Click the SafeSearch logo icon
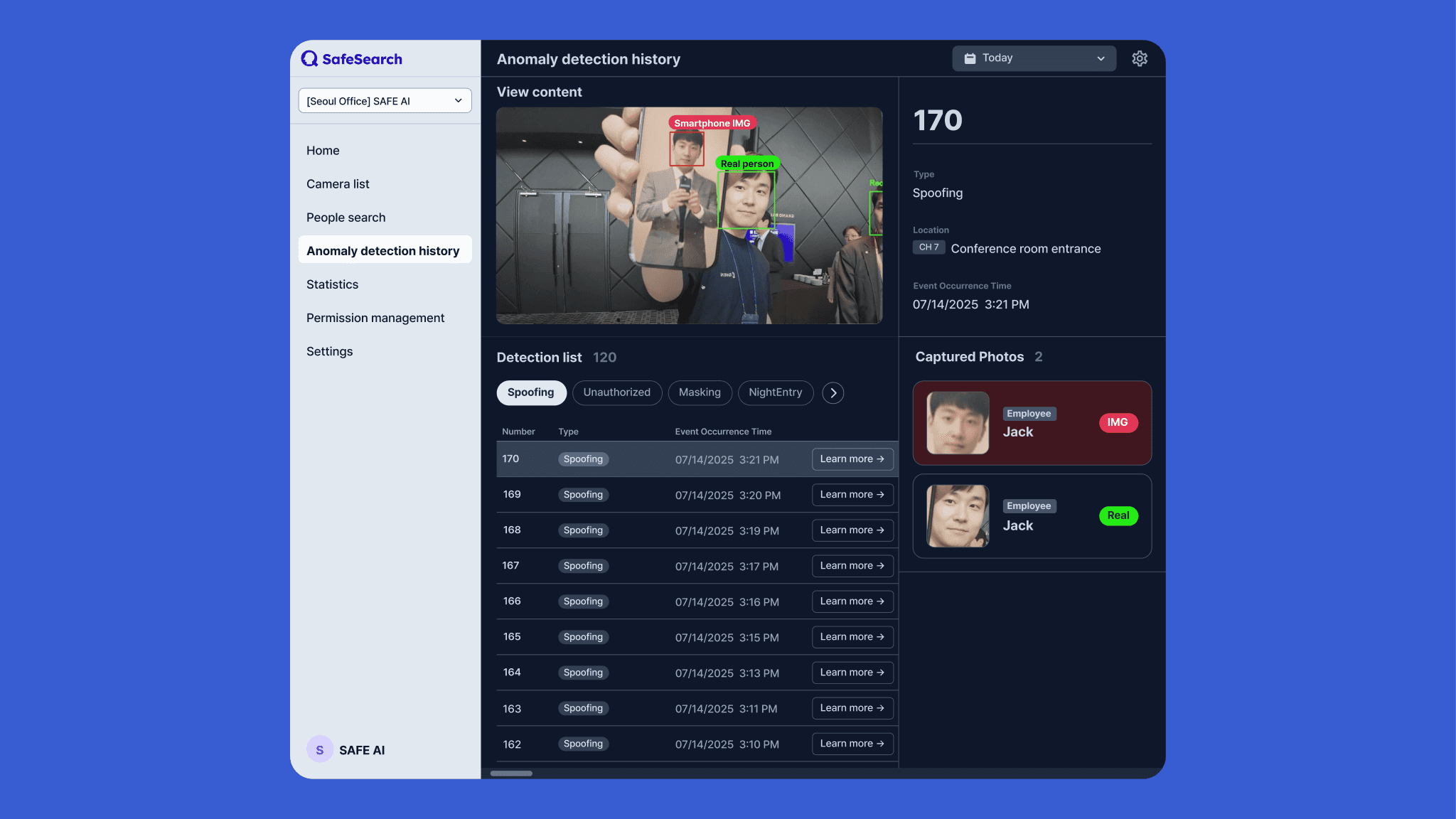This screenshot has height=819, width=1456. coord(309,59)
